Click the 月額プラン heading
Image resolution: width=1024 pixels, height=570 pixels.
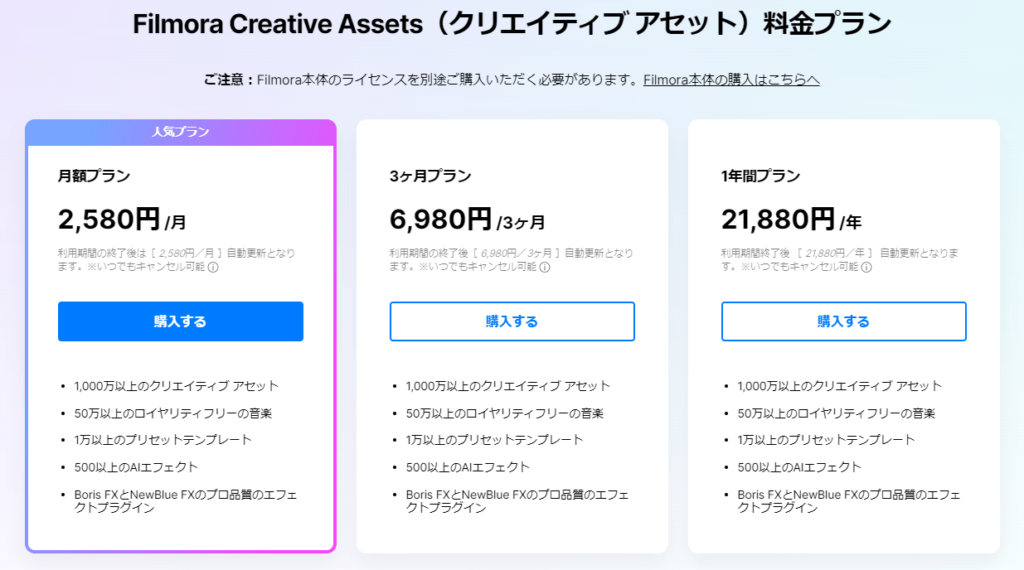pyautogui.click(x=94, y=176)
